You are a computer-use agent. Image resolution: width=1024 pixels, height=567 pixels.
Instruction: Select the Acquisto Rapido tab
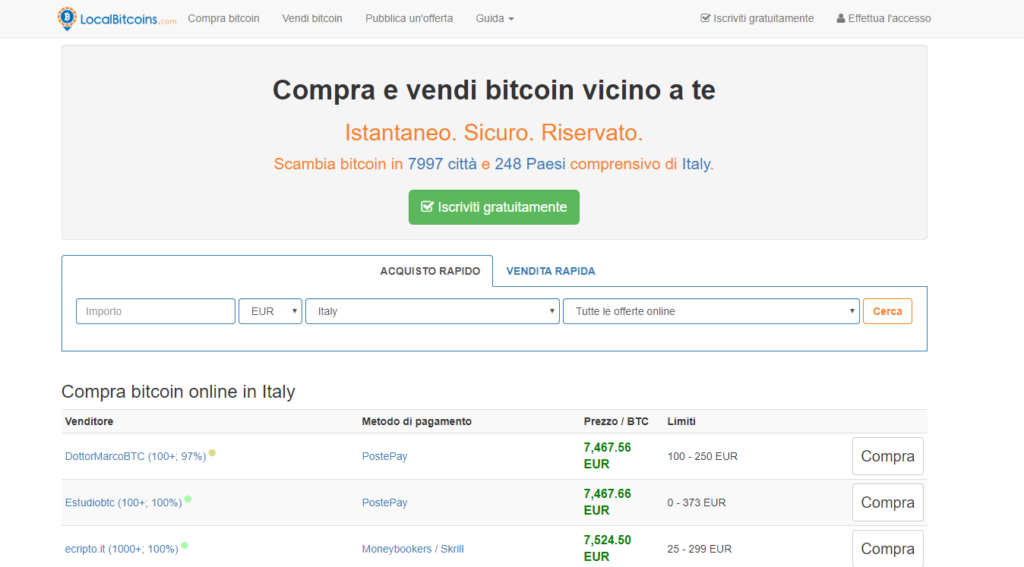[430, 271]
